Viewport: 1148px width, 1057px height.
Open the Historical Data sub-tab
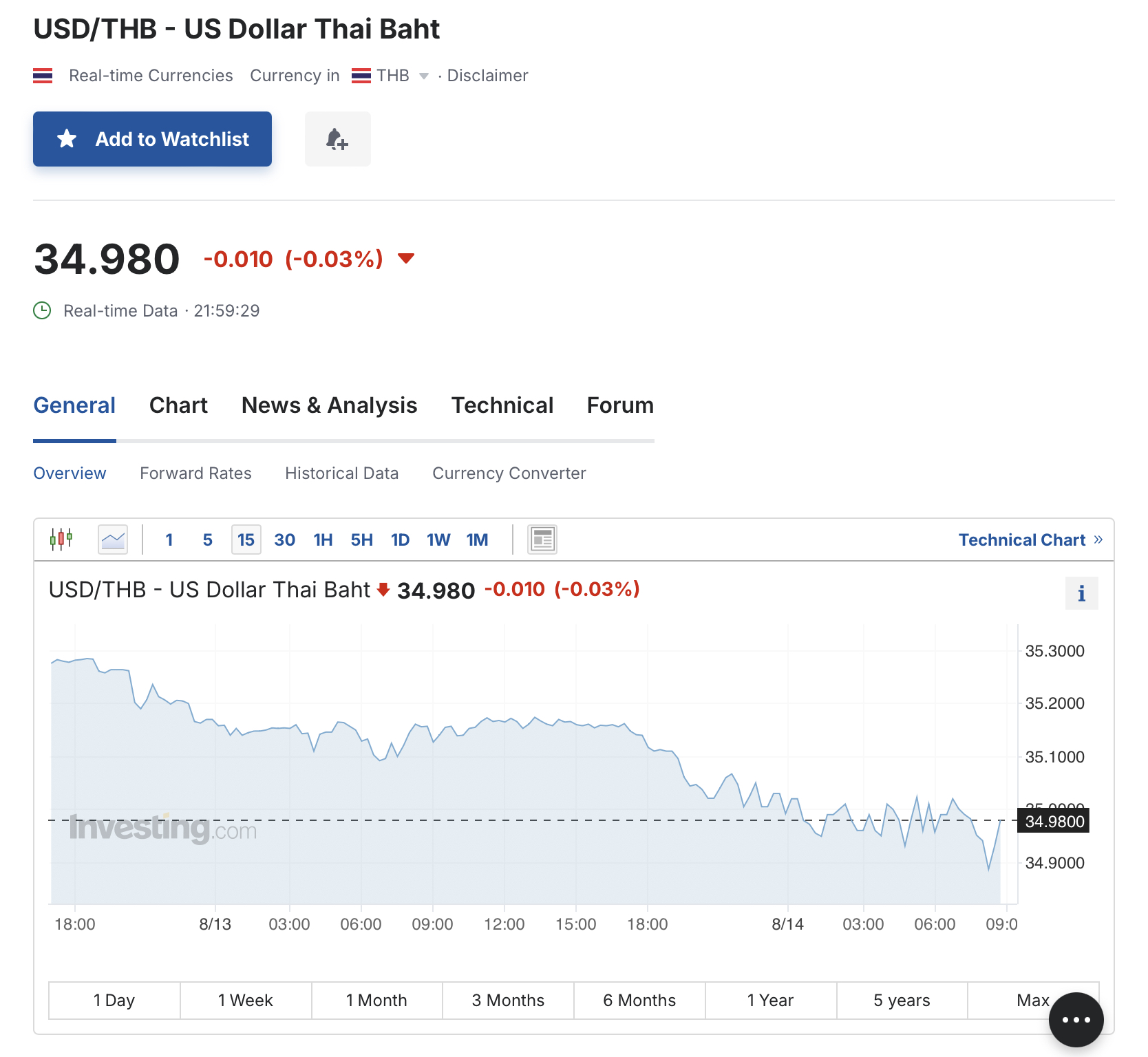point(341,473)
